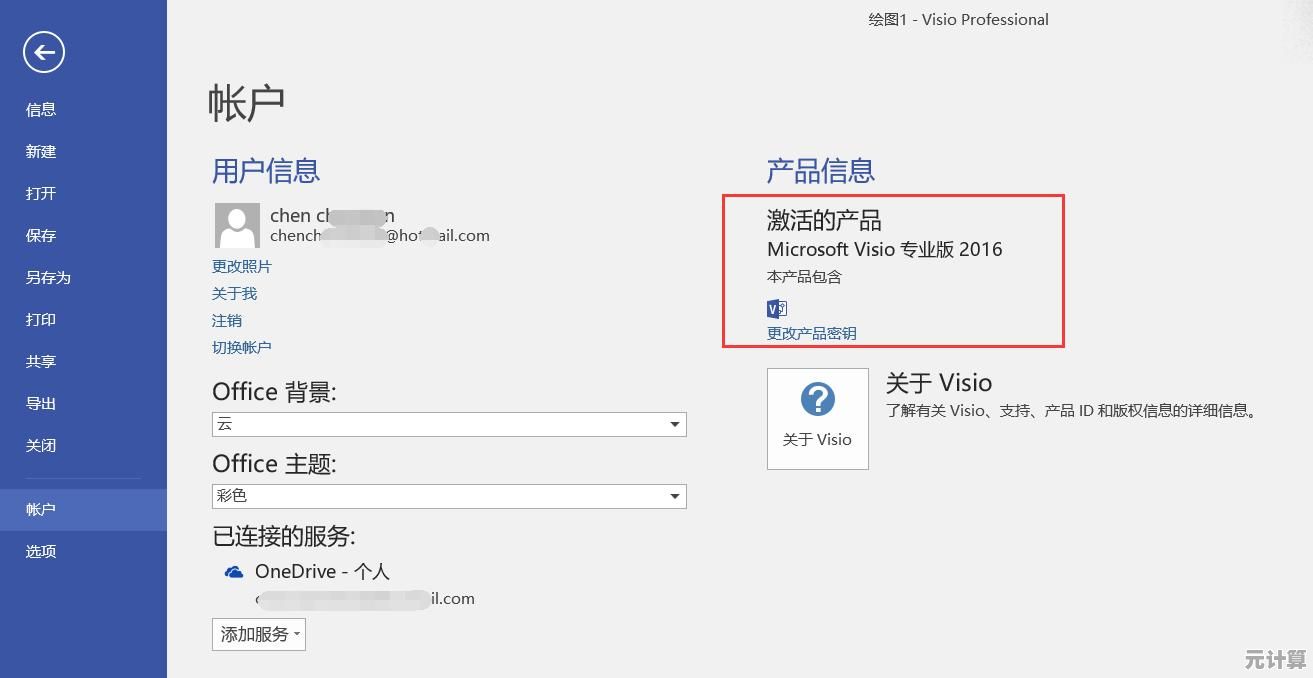Click the Visio product icon
Viewport: 1313px width, 678px height.
click(x=777, y=308)
